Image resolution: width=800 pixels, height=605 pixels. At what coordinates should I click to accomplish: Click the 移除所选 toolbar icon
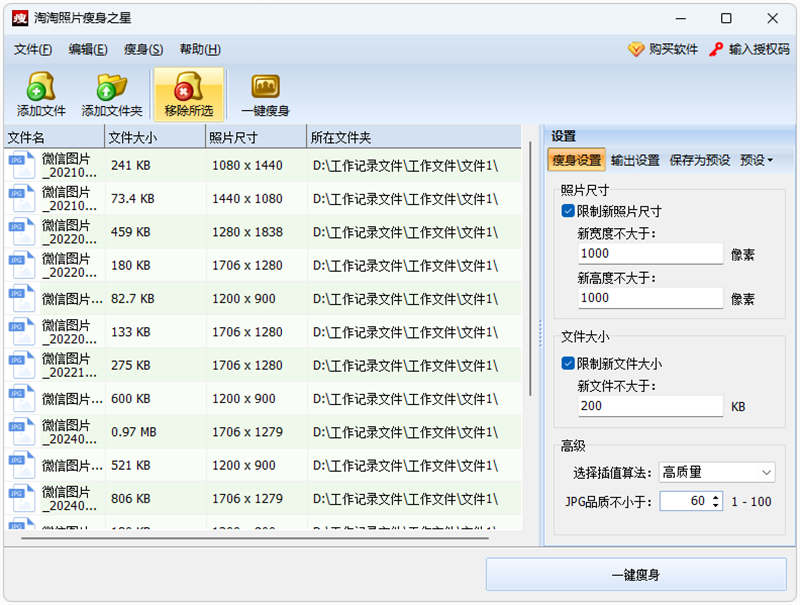(x=189, y=86)
